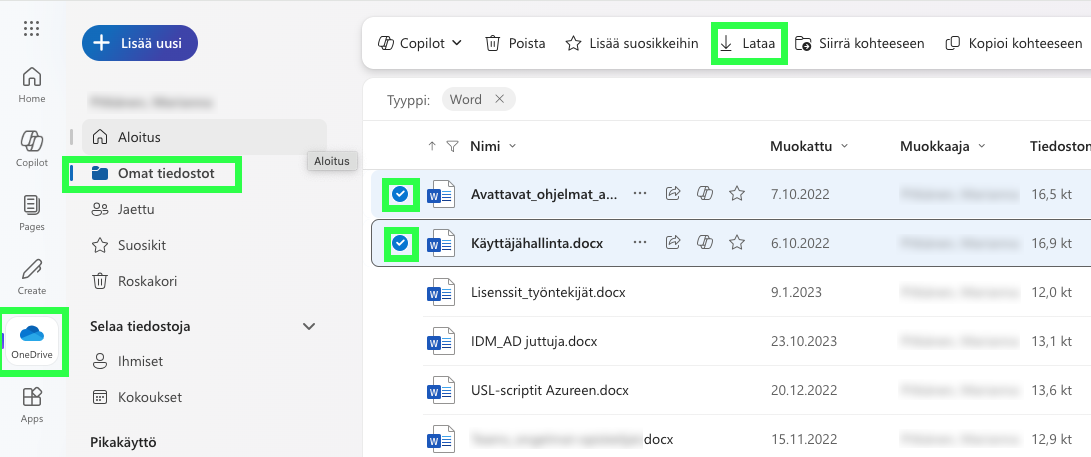Click Word icon of Käyttäjähallinta.docx

pos(440,243)
